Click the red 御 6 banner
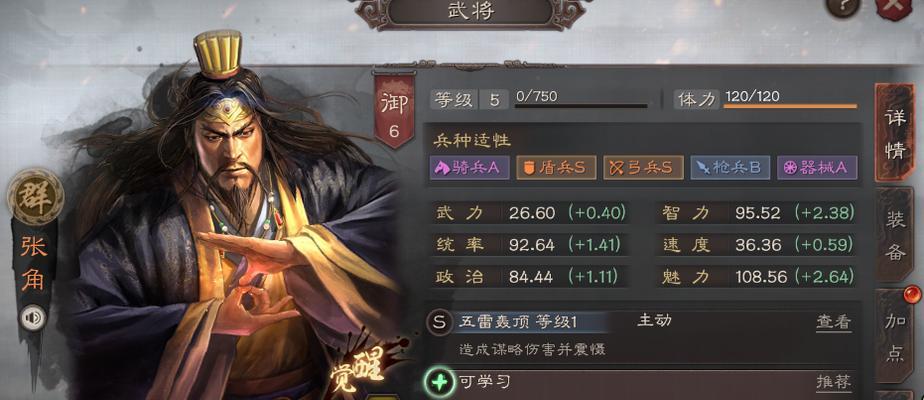This screenshot has width=924, height=400. click(394, 110)
